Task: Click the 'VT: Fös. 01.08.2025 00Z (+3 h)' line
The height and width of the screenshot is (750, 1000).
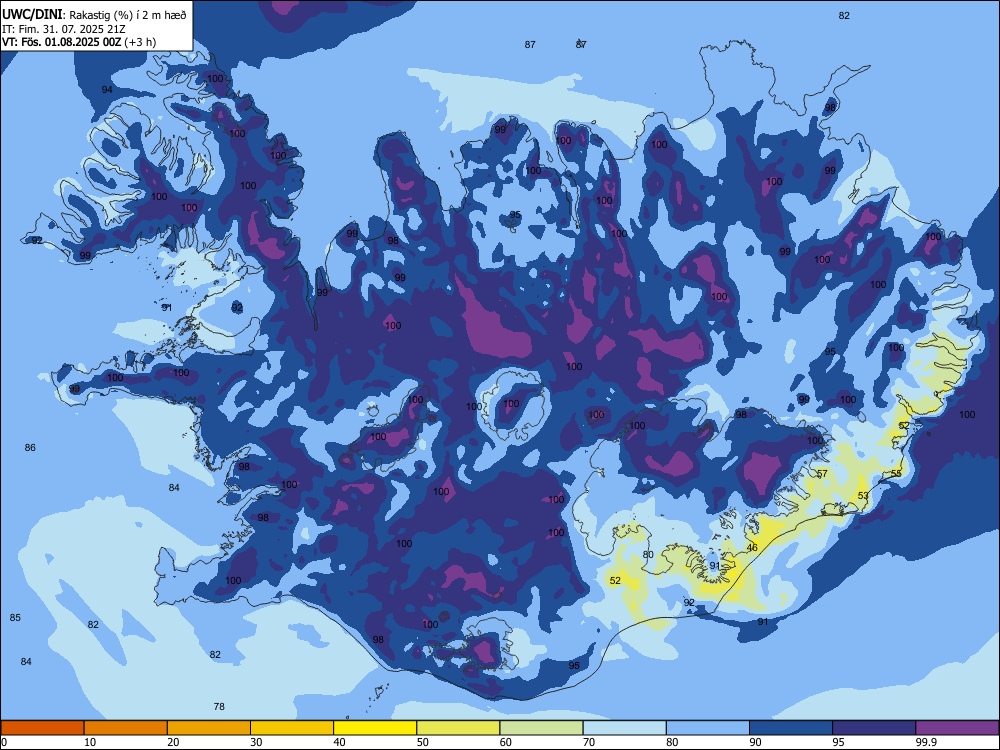Action: pyautogui.click(x=79, y=43)
